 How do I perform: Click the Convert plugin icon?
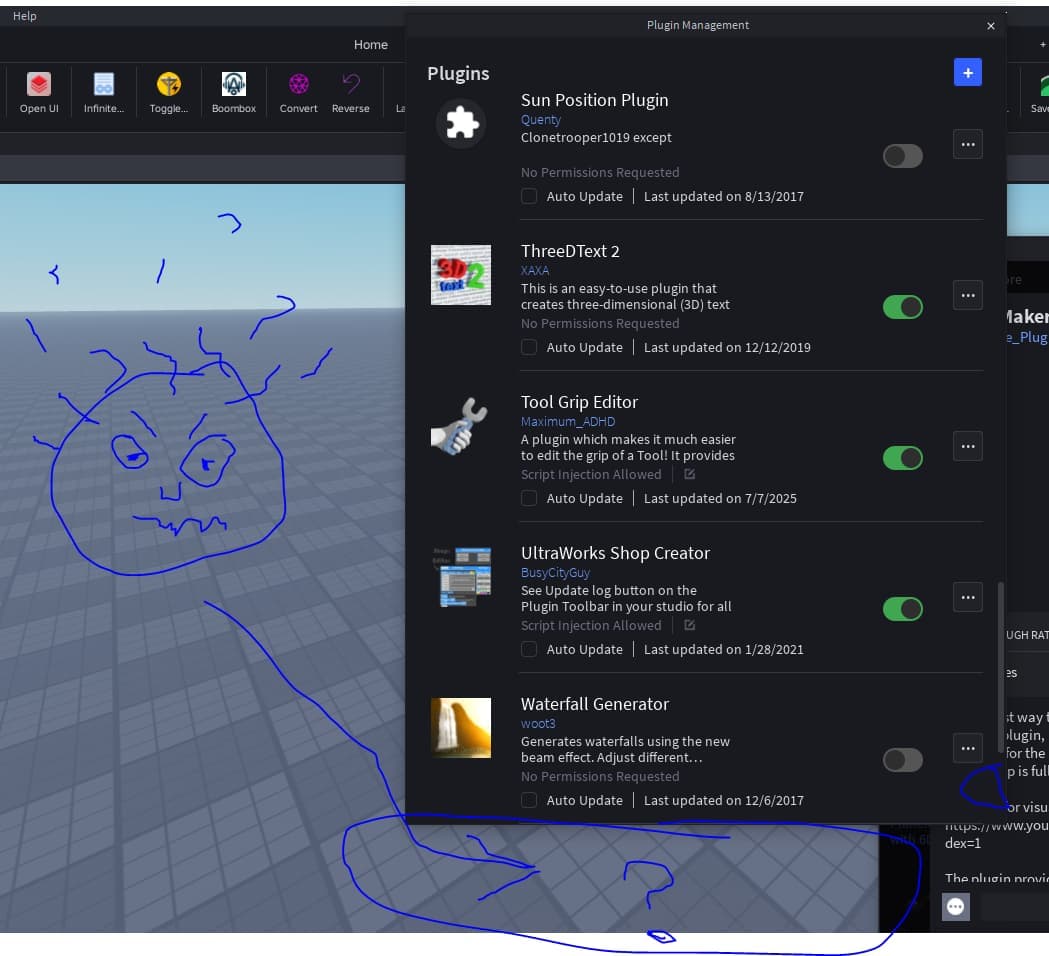(298, 84)
